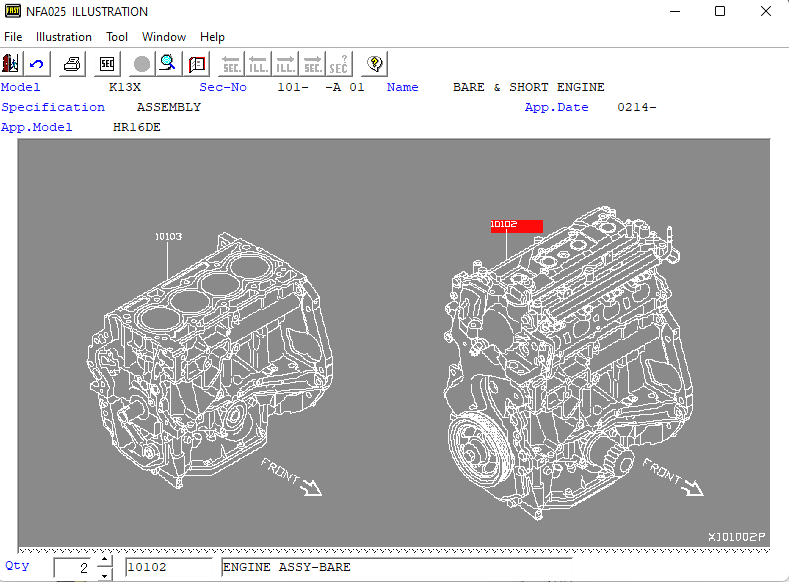Click the printer icon
The image size is (789, 582).
[73, 63]
